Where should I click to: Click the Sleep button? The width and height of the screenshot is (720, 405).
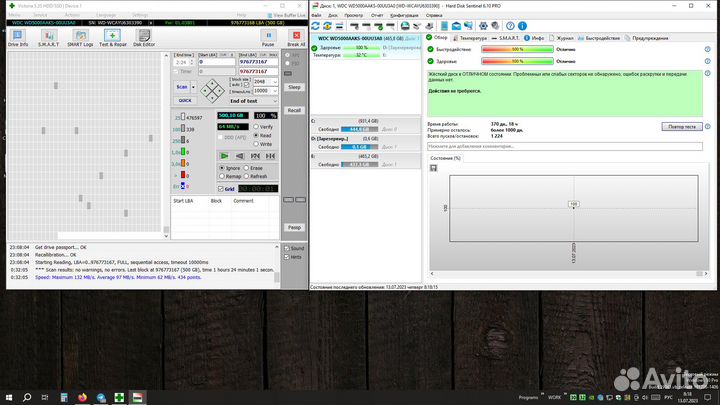coord(294,87)
